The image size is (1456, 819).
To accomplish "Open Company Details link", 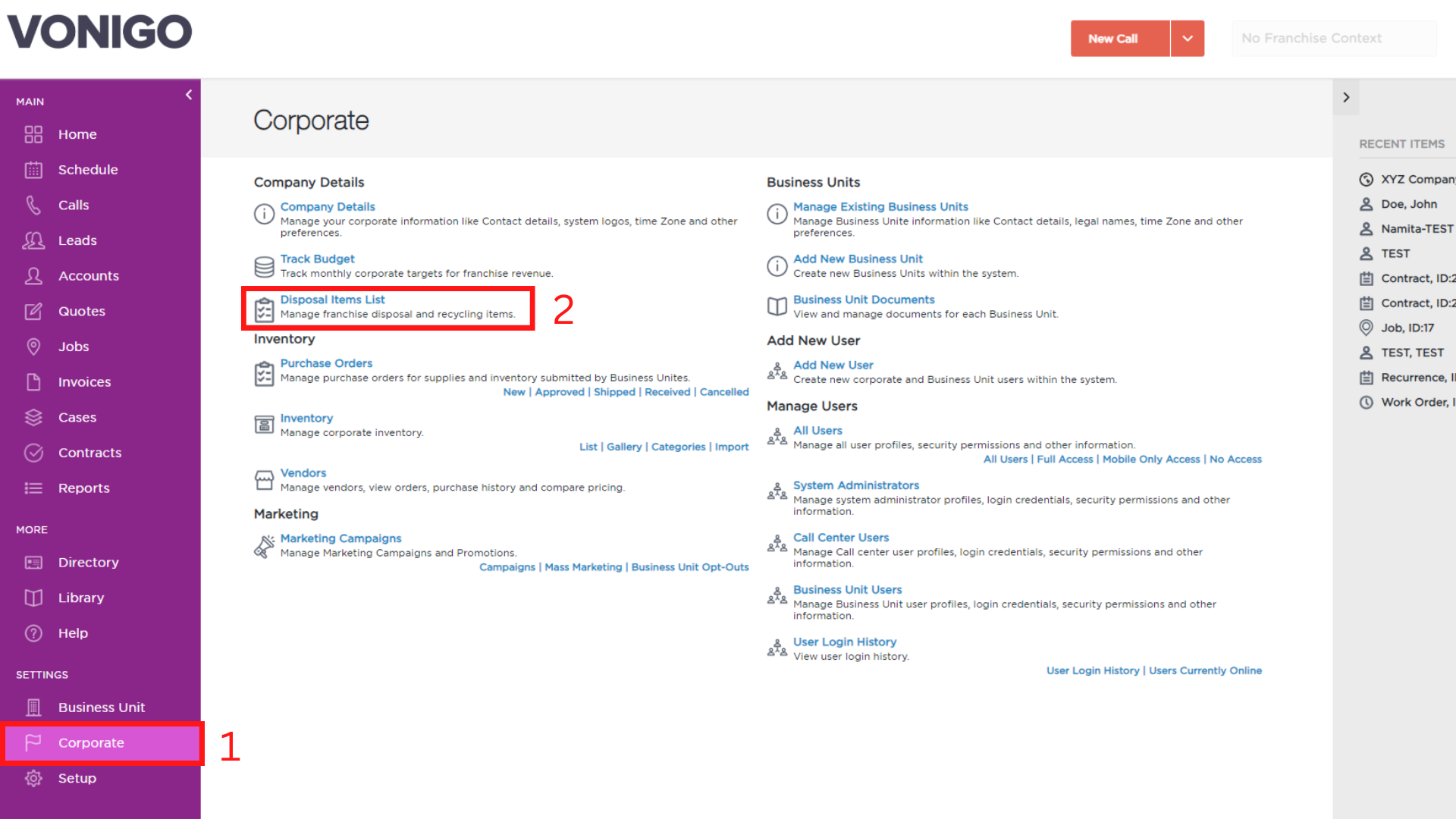I will [x=328, y=206].
